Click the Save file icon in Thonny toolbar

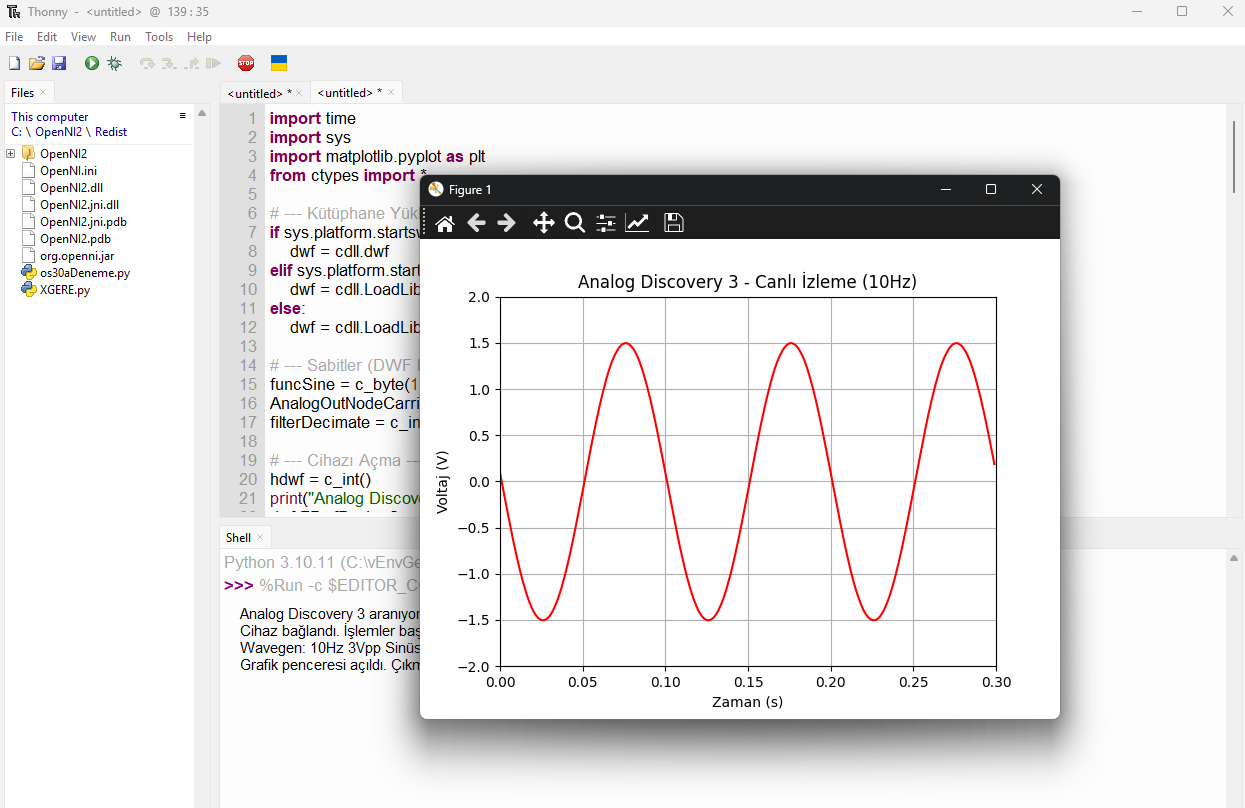click(x=59, y=63)
